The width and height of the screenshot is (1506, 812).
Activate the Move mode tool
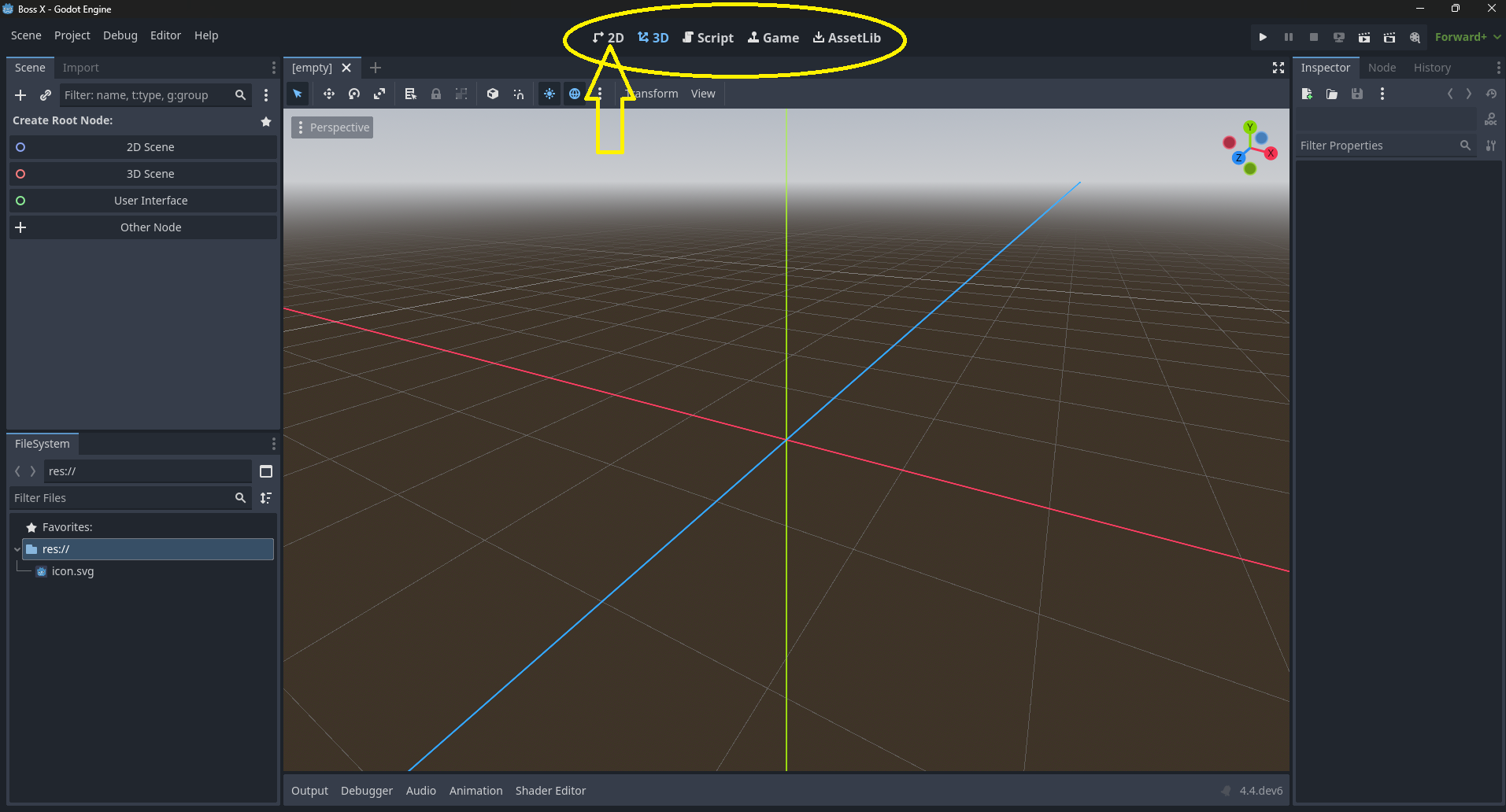(329, 94)
